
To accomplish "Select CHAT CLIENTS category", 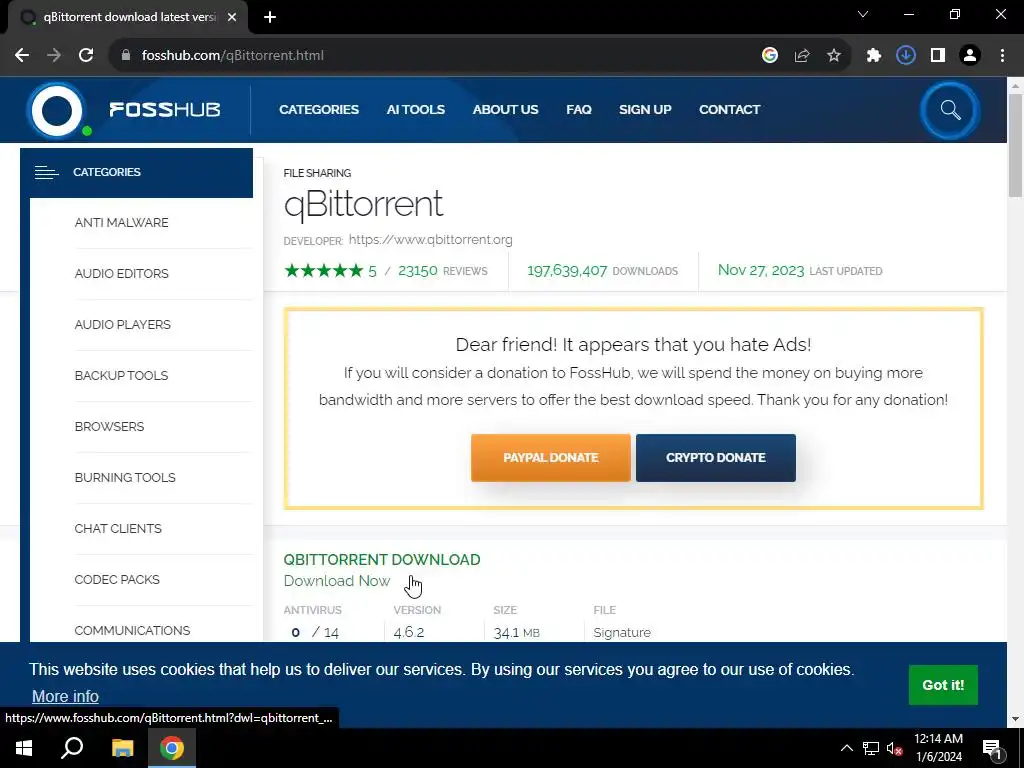I will (x=118, y=528).
